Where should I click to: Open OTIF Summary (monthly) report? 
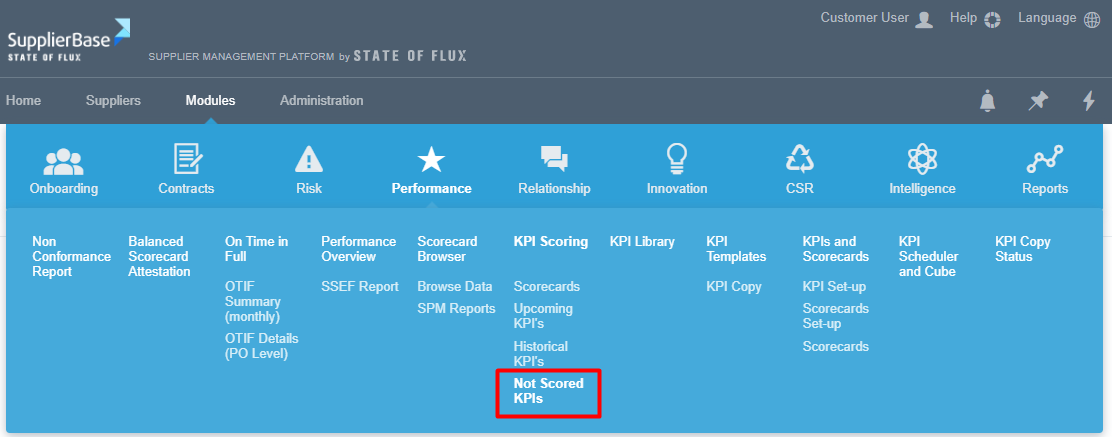coord(253,301)
